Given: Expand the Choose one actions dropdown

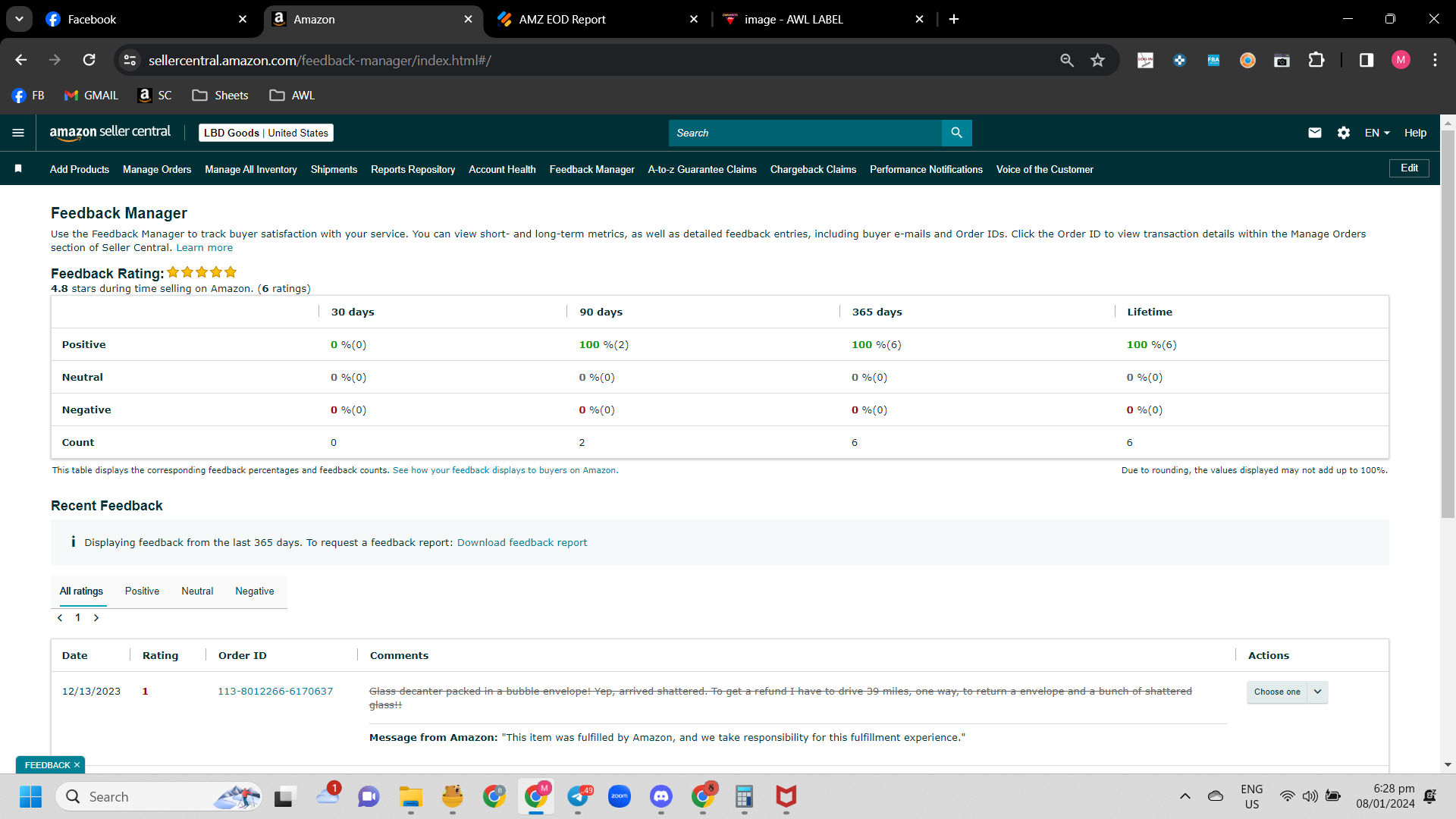Looking at the screenshot, I should point(1287,692).
